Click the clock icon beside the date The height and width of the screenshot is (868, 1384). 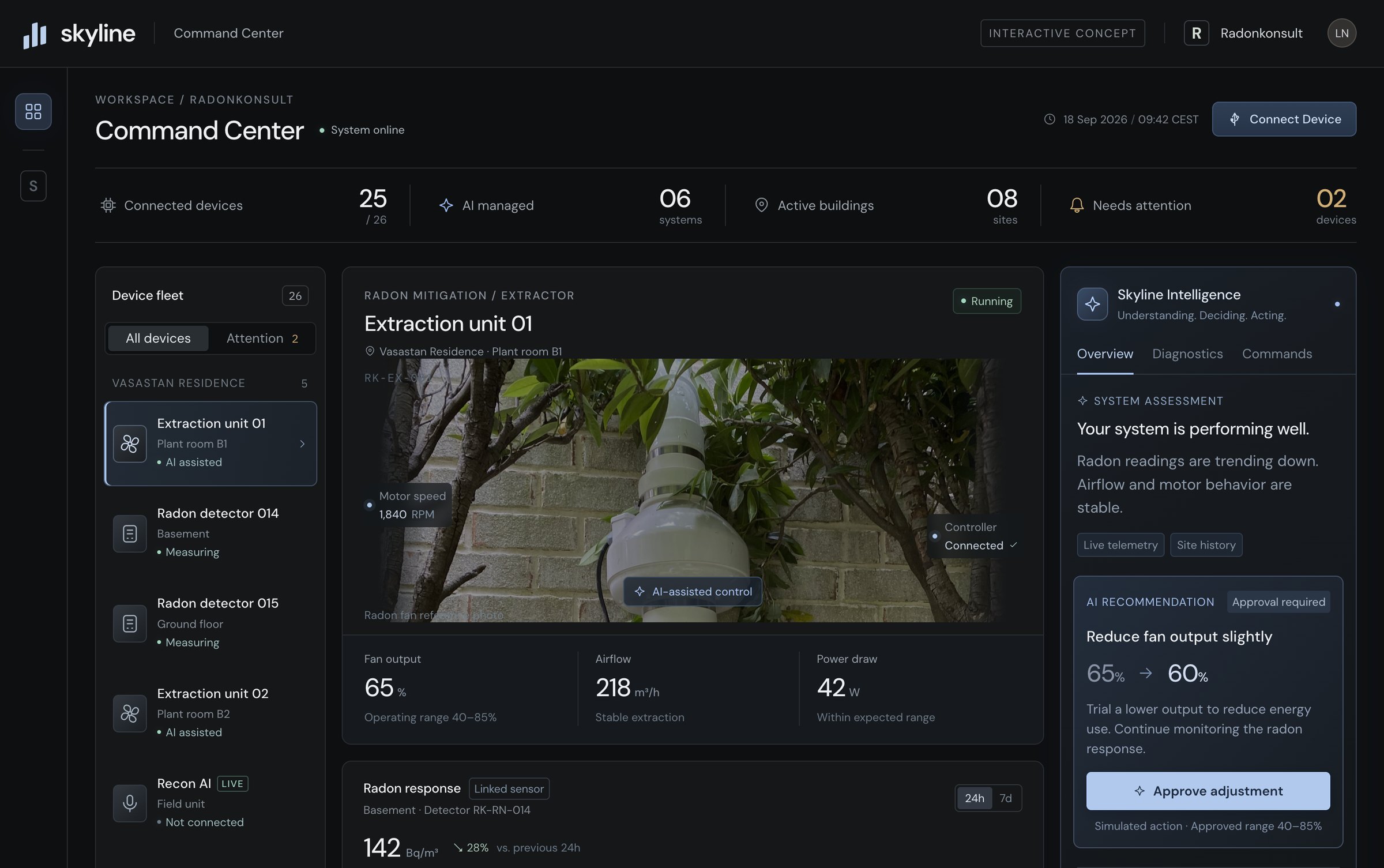coord(1050,119)
